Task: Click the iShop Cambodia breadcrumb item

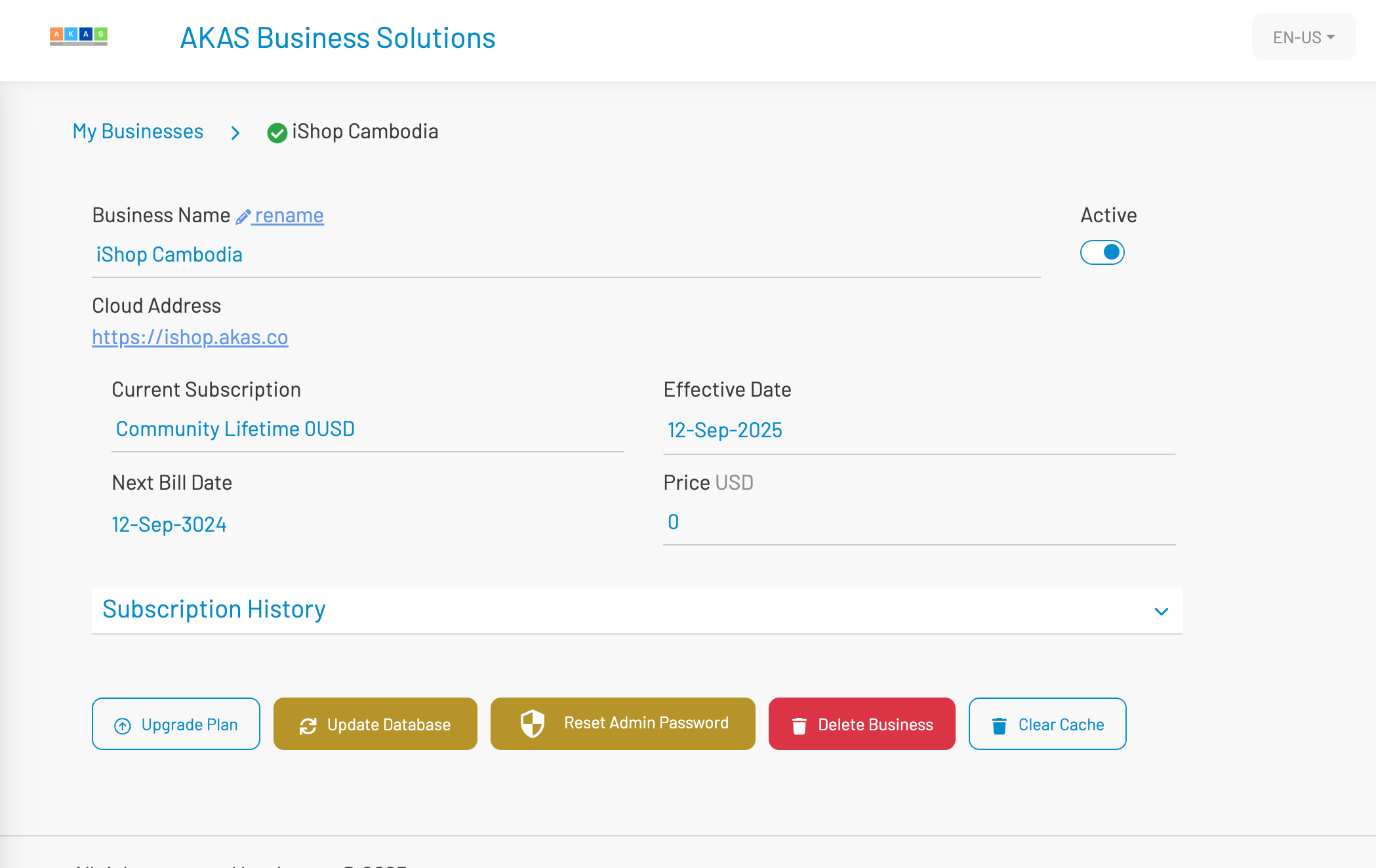Action: (x=365, y=132)
